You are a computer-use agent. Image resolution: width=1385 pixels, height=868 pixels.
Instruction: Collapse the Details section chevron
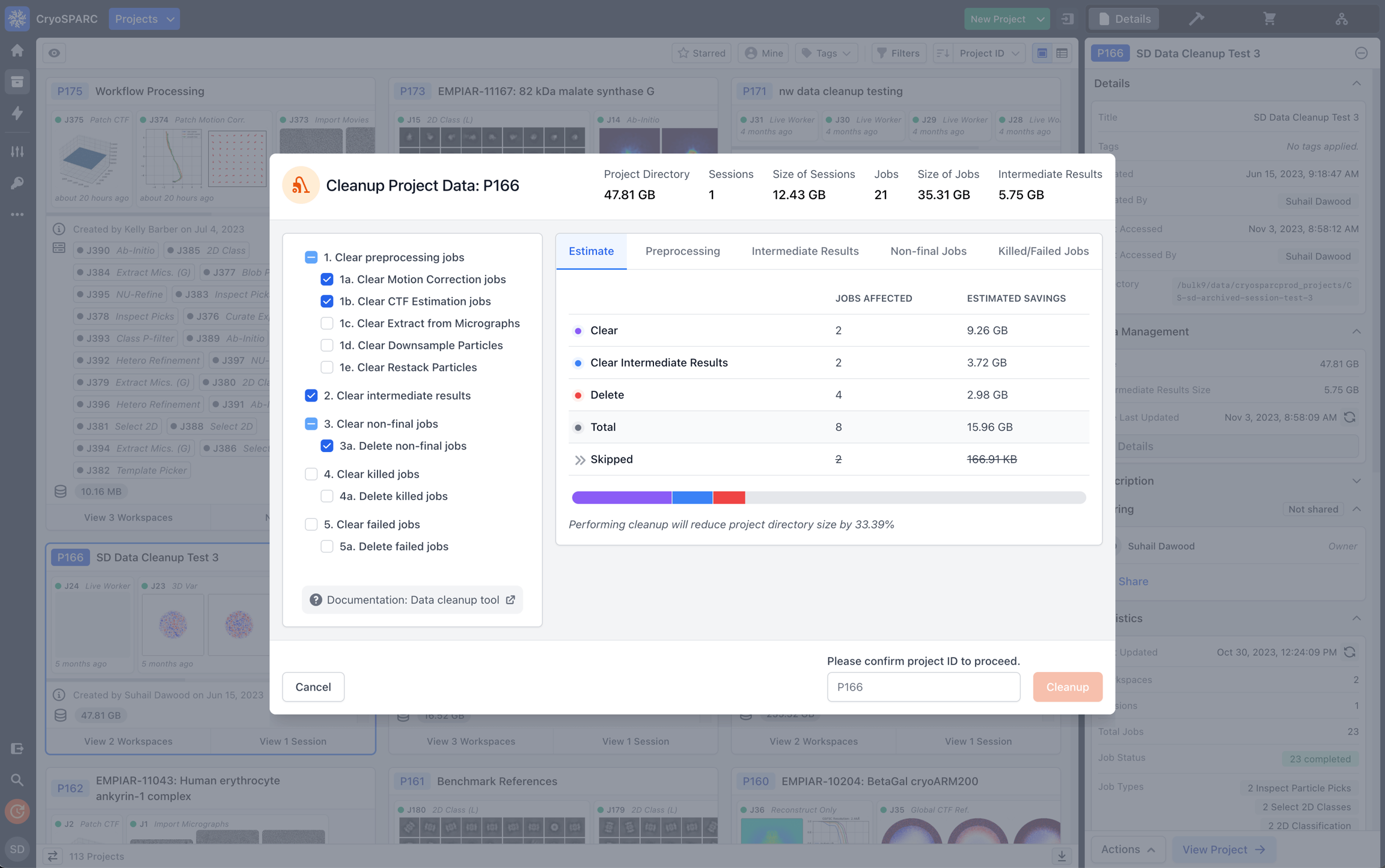(1357, 84)
